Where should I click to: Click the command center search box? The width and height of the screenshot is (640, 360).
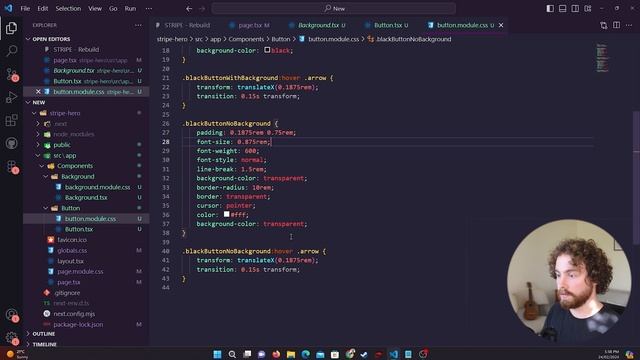tap(333, 8)
